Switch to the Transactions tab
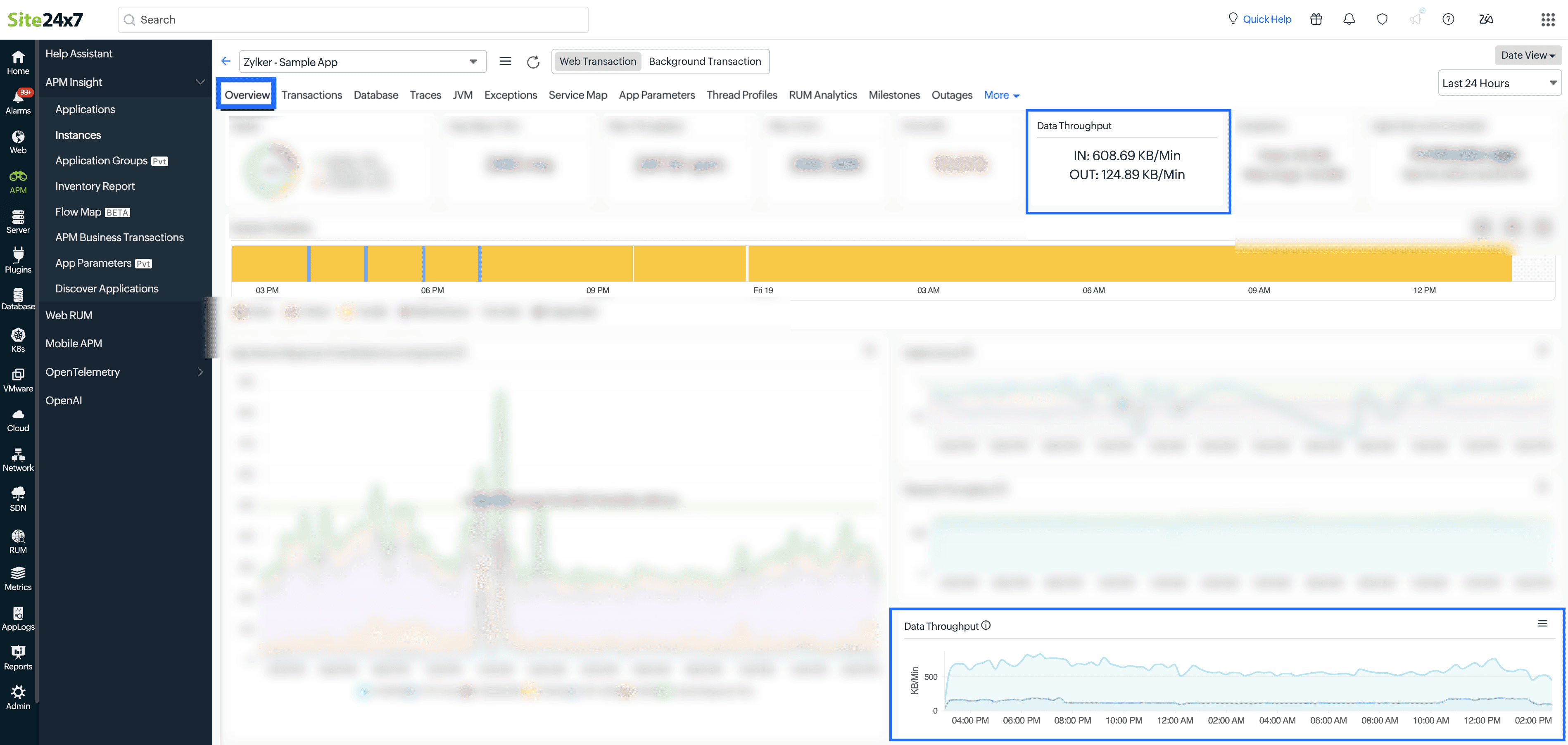The width and height of the screenshot is (1568, 745). (x=311, y=95)
